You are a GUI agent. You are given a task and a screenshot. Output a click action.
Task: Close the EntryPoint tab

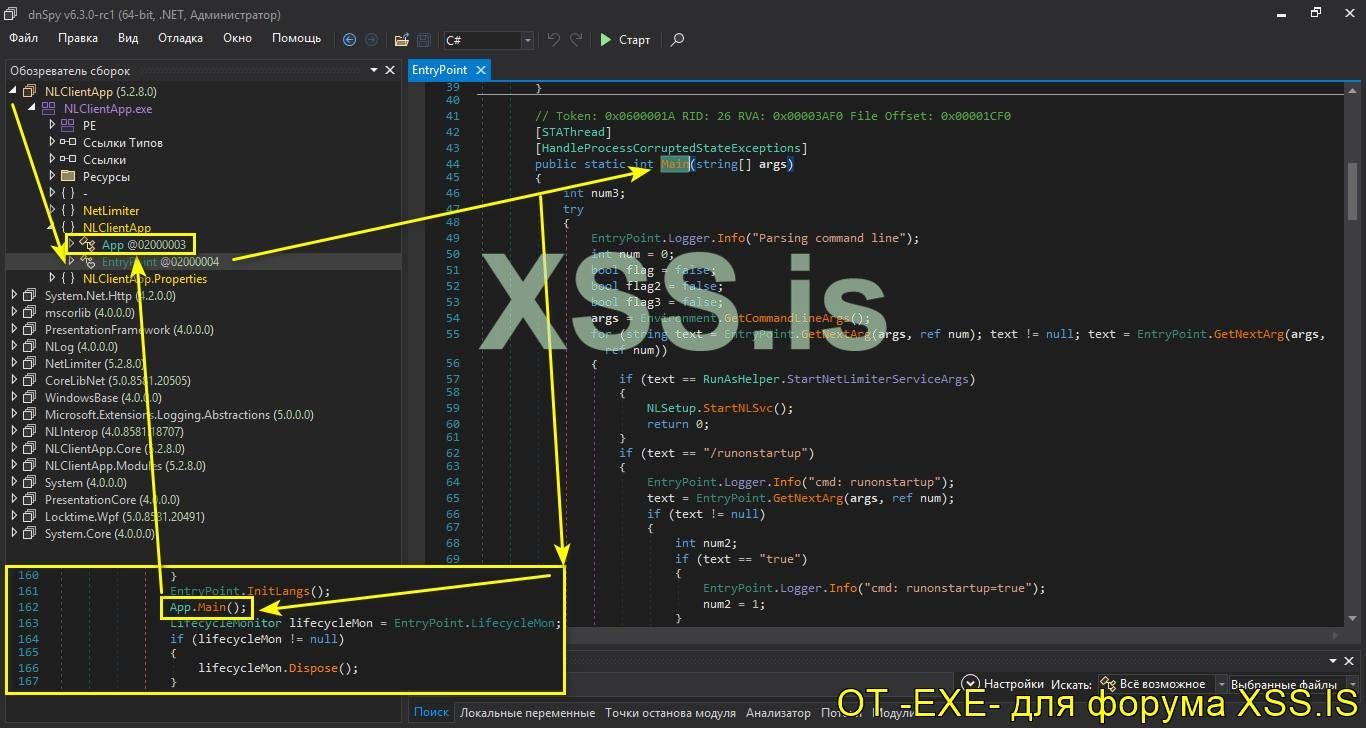[x=480, y=70]
